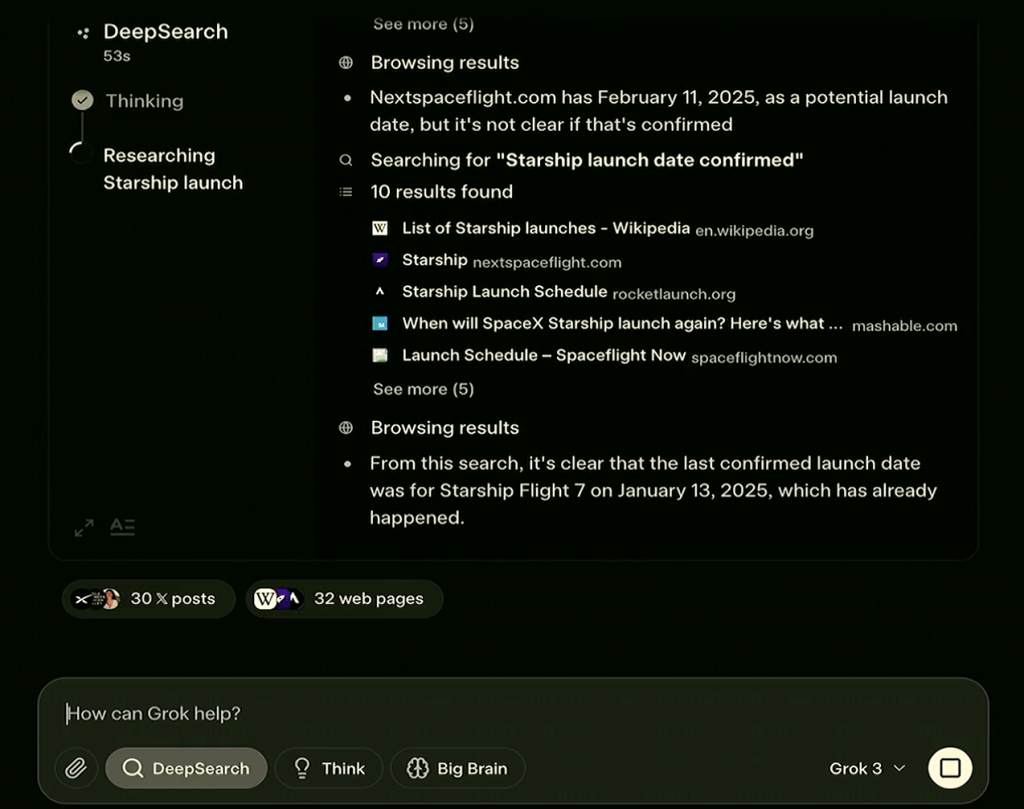This screenshot has height=809, width=1024.
Task: Click the DeepSearch dots icon in sidebar
Action: (x=83, y=33)
